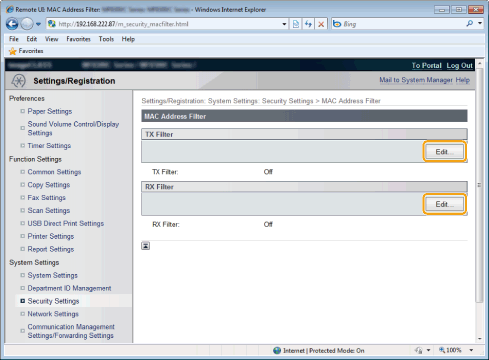Click the Log Out link
The height and width of the screenshot is (360, 489).
click(459, 66)
